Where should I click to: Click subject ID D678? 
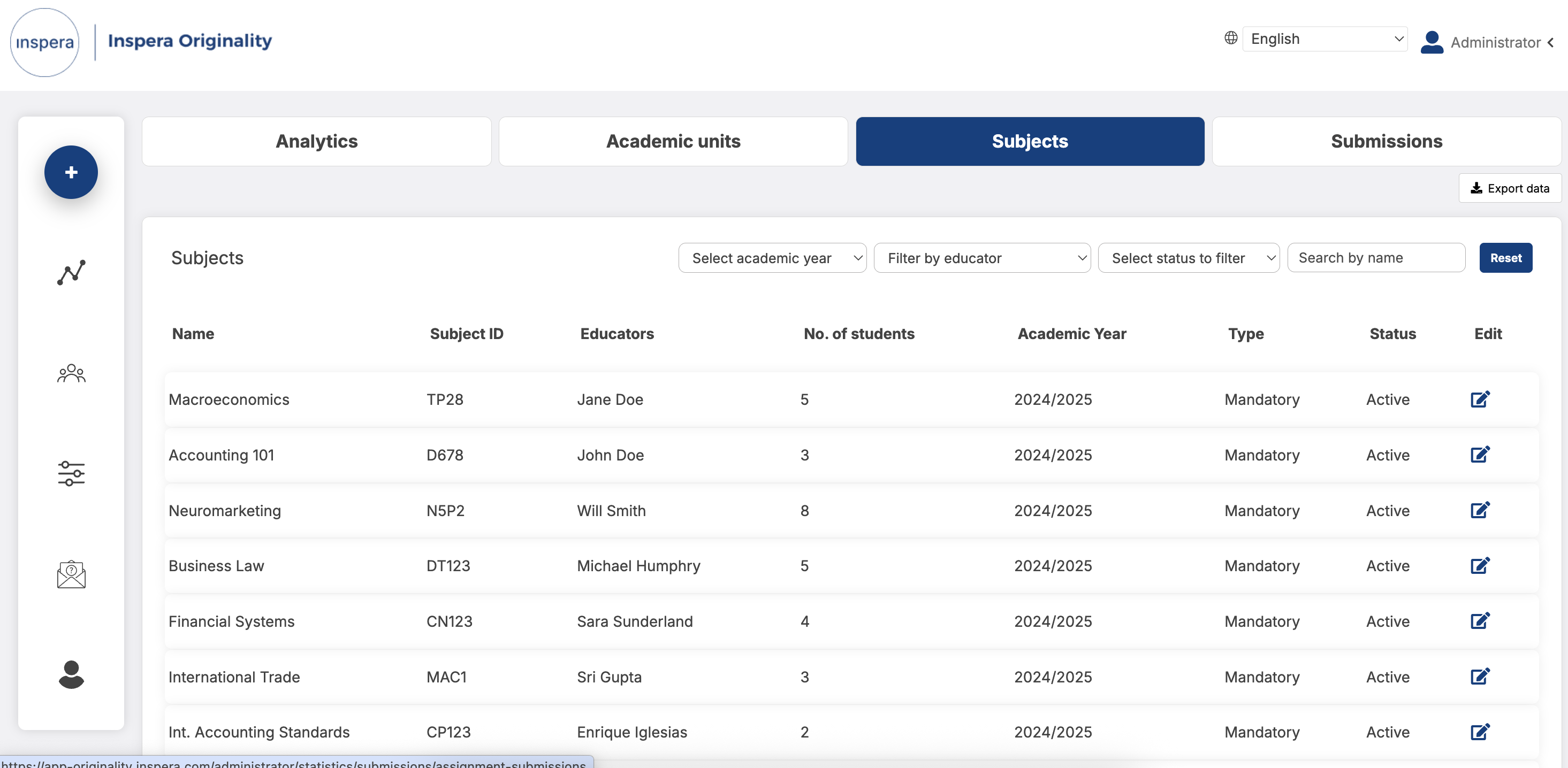445,455
